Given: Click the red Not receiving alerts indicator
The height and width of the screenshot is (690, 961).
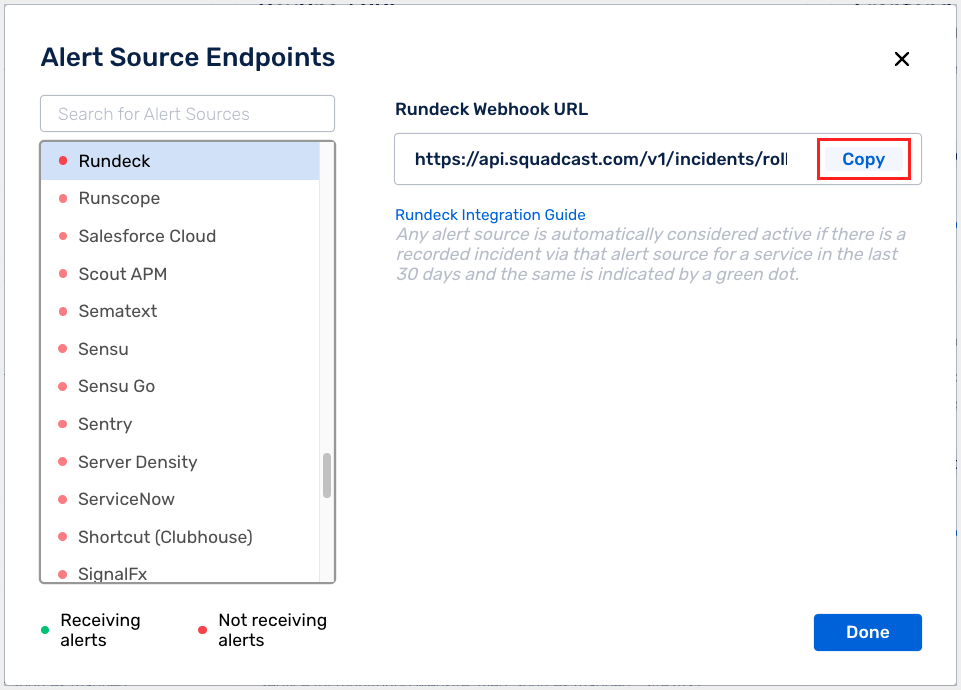Looking at the screenshot, I should [x=201, y=630].
